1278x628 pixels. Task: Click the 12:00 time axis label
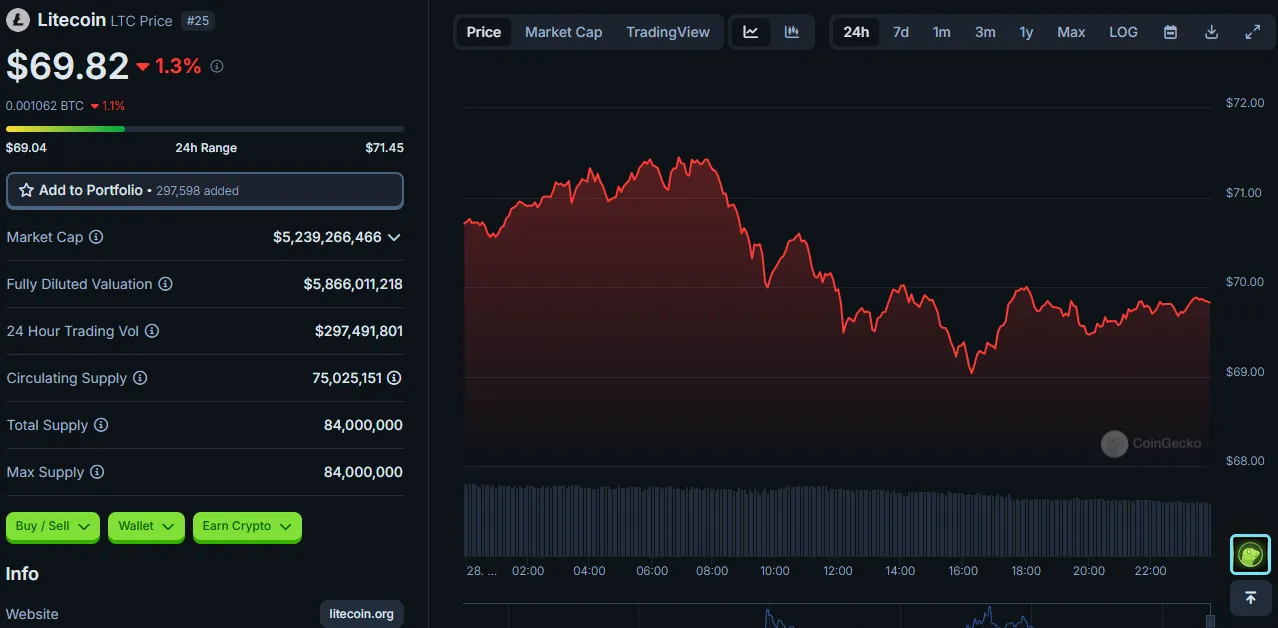tap(838, 571)
